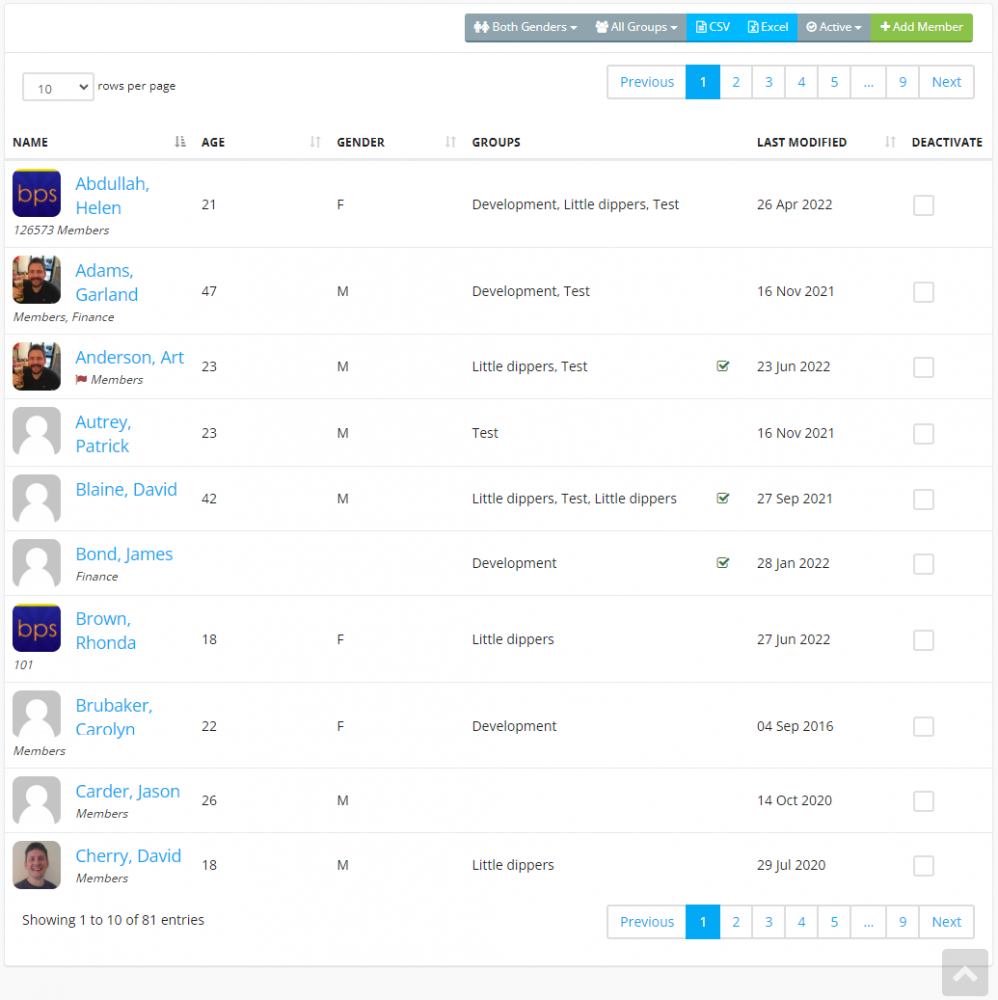The image size is (998, 1000).
Task: Click Rhonda Brown's bps profile thumbnail
Action: (36, 628)
